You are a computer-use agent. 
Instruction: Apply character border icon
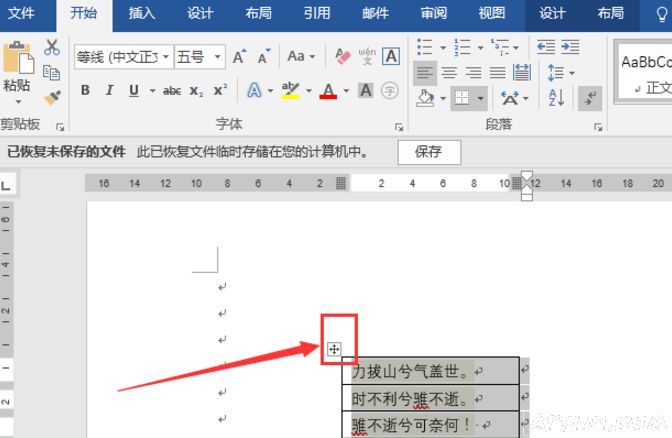(x=391, y=56)
